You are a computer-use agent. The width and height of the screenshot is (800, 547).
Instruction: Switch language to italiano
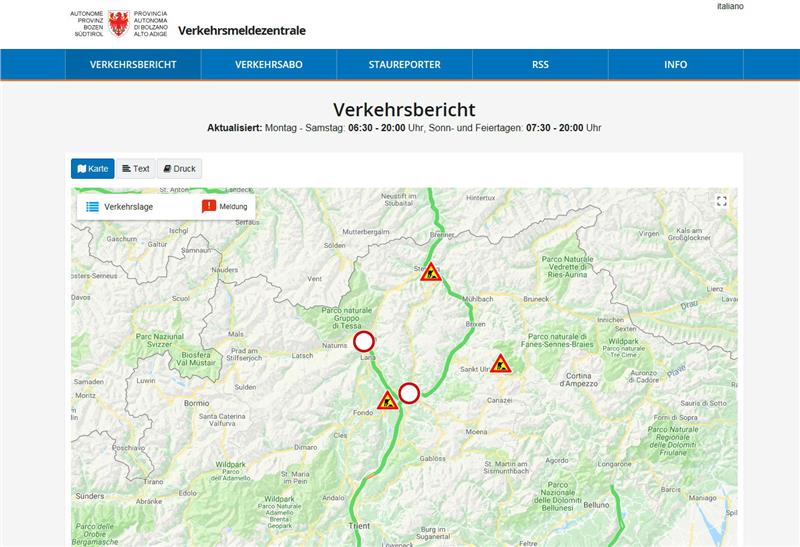(729, 7)
